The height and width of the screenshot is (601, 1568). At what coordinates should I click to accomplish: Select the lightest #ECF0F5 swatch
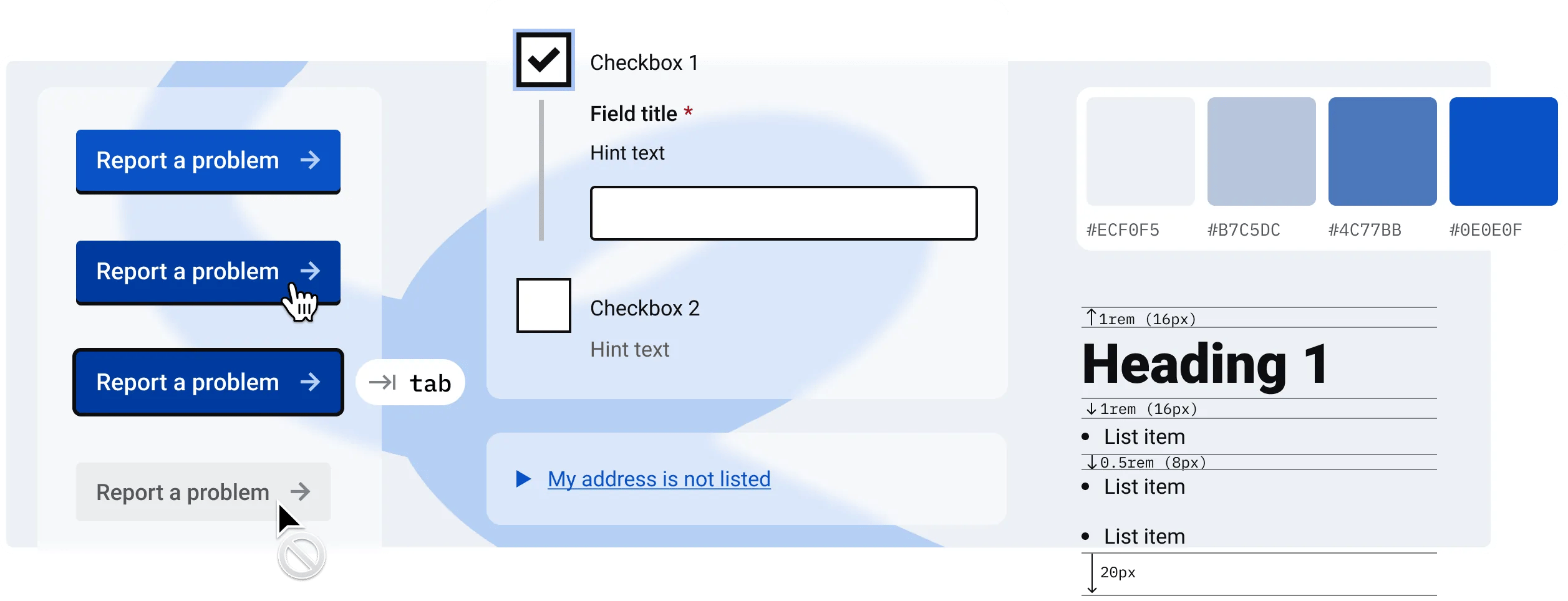point(1141,151)
